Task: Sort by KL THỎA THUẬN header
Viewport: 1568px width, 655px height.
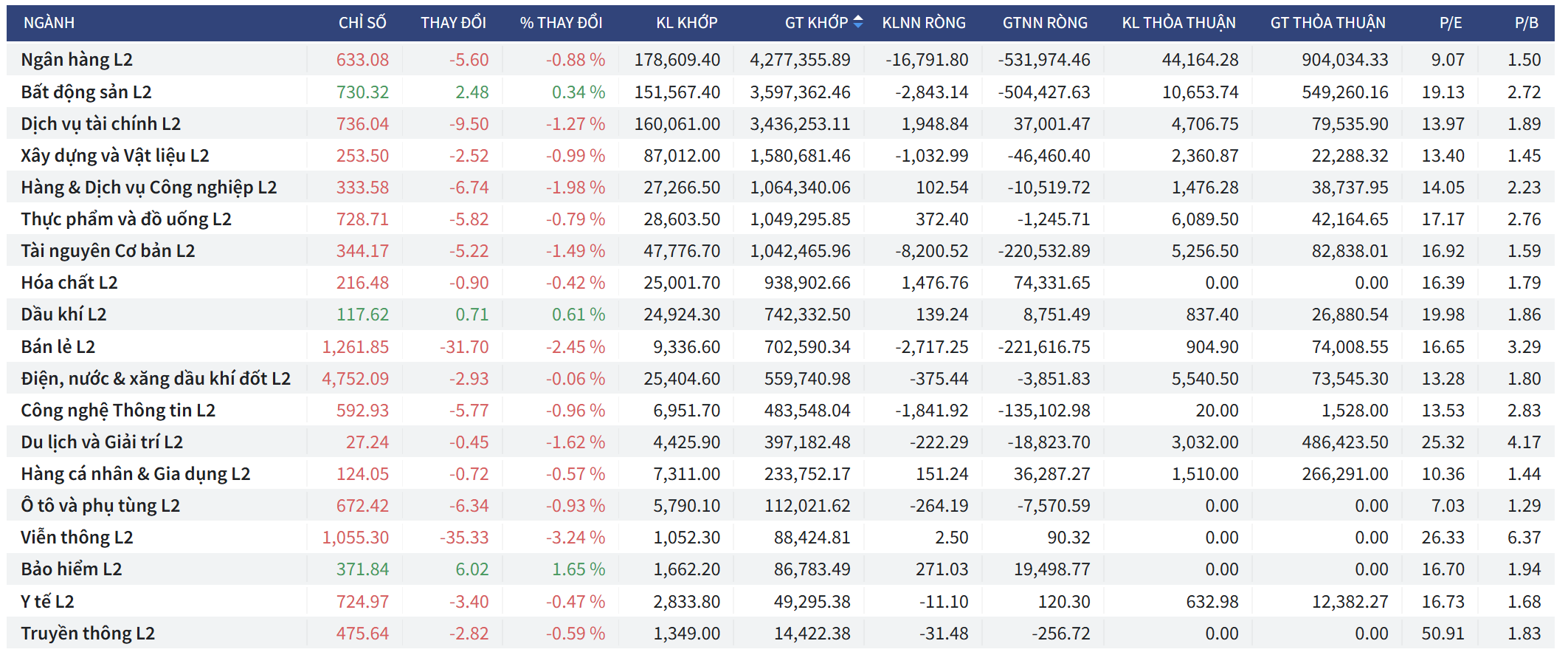Action: (1178, 23)
